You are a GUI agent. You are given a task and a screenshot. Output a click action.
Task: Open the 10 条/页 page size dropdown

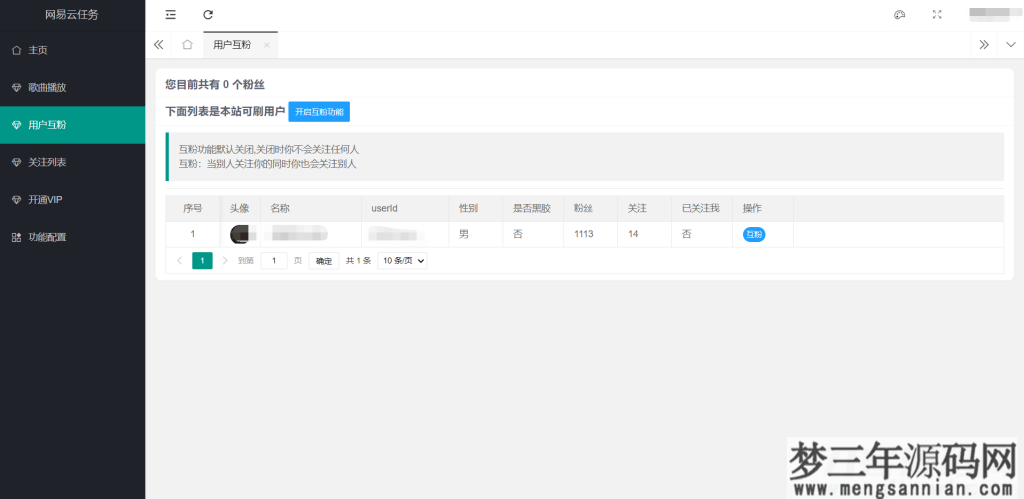tap(402, 260)
